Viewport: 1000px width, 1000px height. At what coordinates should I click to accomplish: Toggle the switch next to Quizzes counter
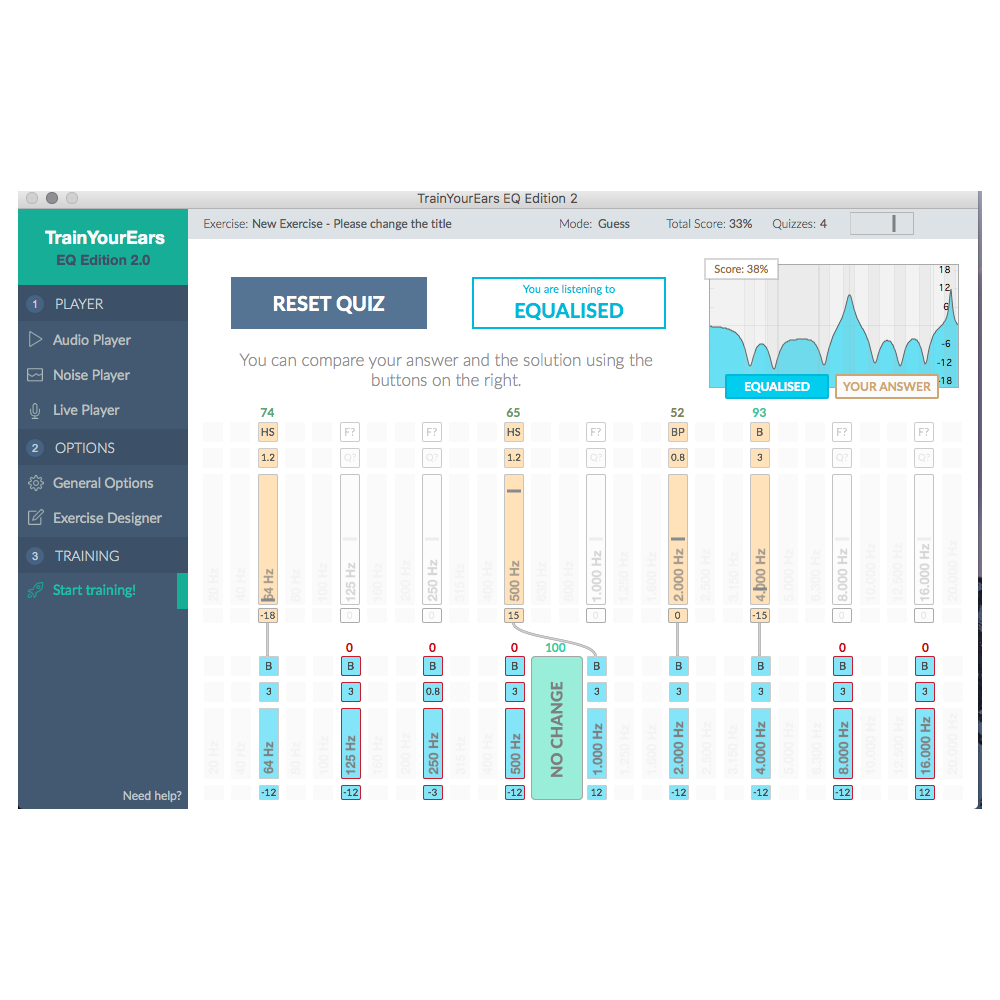pyautogui.click(x=881, y=223)
